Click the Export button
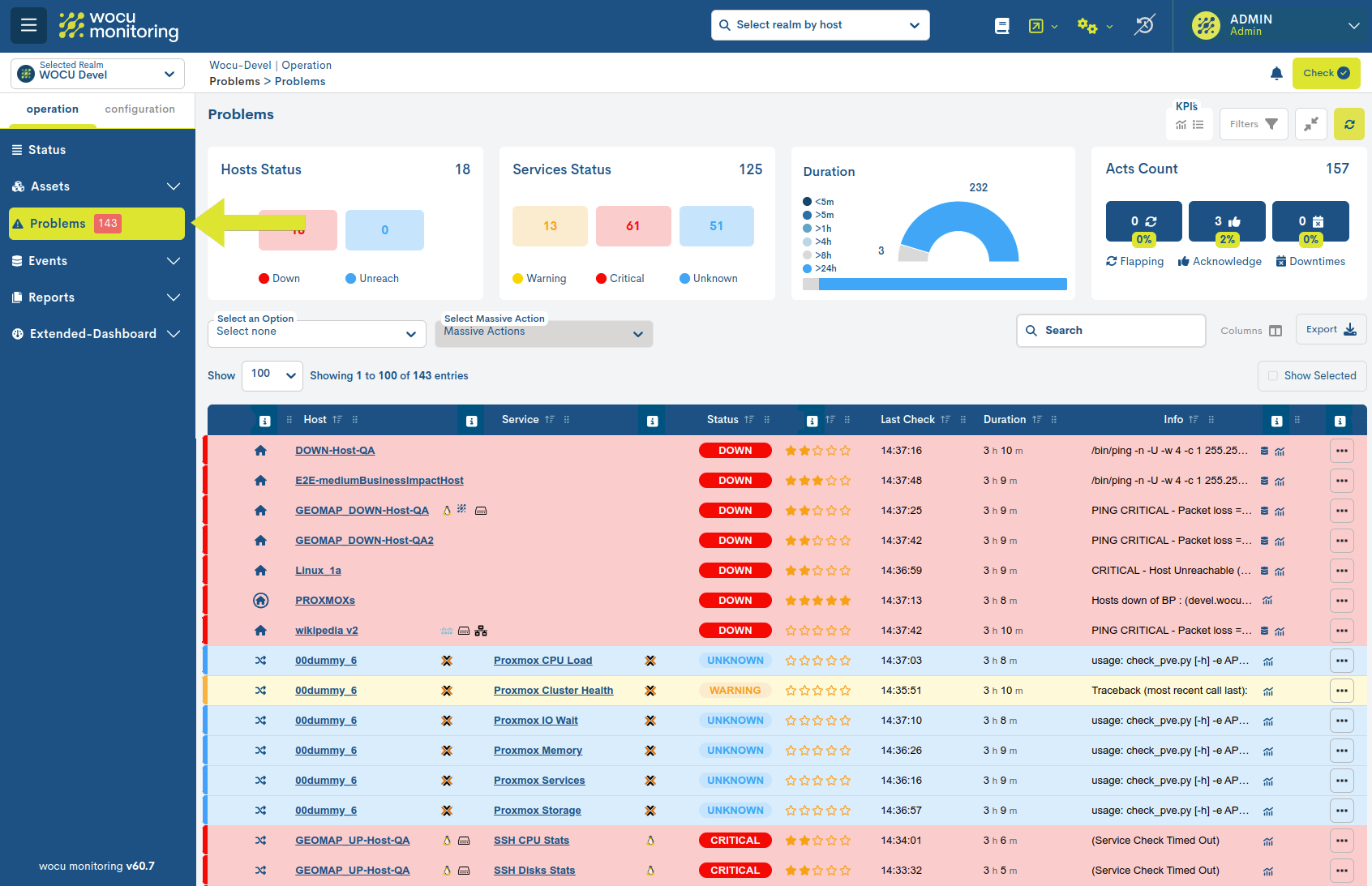The height and width of the screenshot is (886, 1372). click(1330, 329)
